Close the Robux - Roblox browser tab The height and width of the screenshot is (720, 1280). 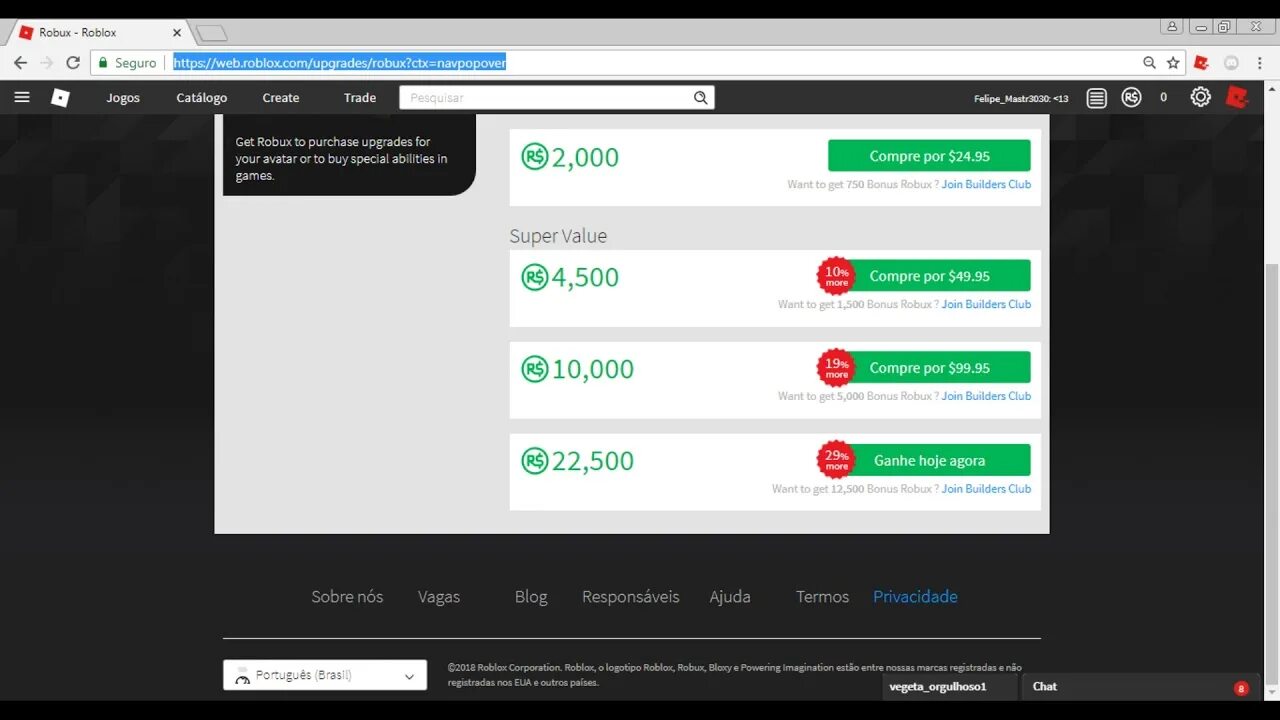coord(177,32)
